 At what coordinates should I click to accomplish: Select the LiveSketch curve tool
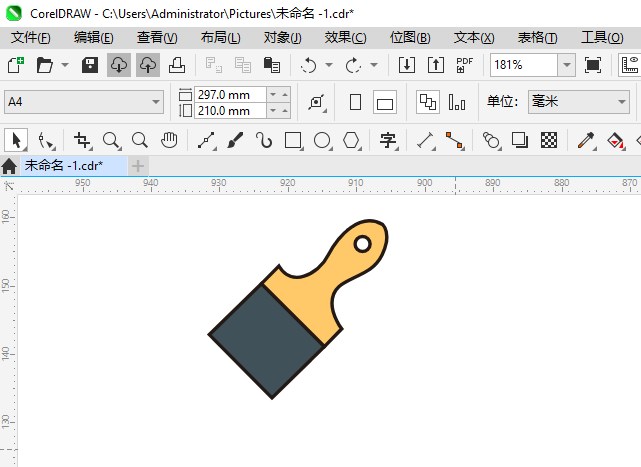(x=264, y=141)
